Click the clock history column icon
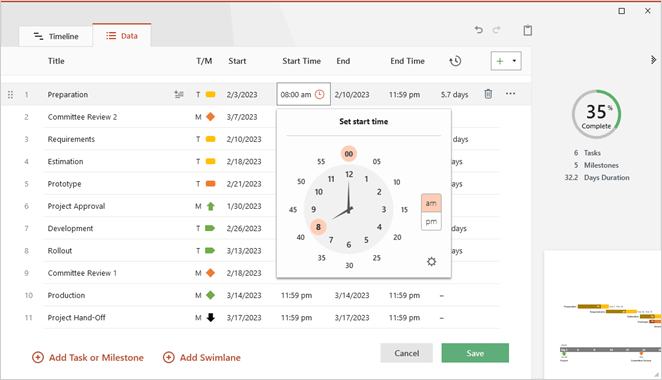Viewport: 662px width, 380px height. pos(455,61)
